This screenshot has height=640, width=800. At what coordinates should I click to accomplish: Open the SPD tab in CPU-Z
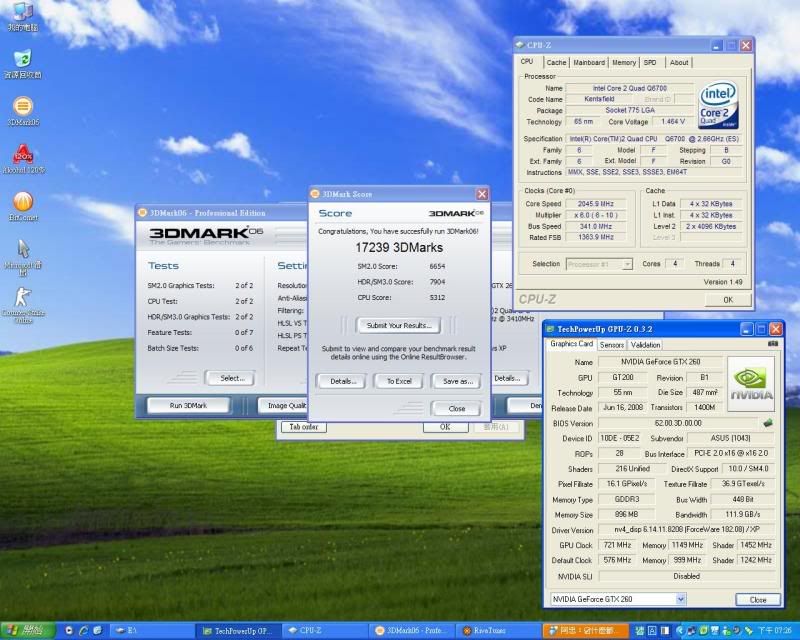650,62
